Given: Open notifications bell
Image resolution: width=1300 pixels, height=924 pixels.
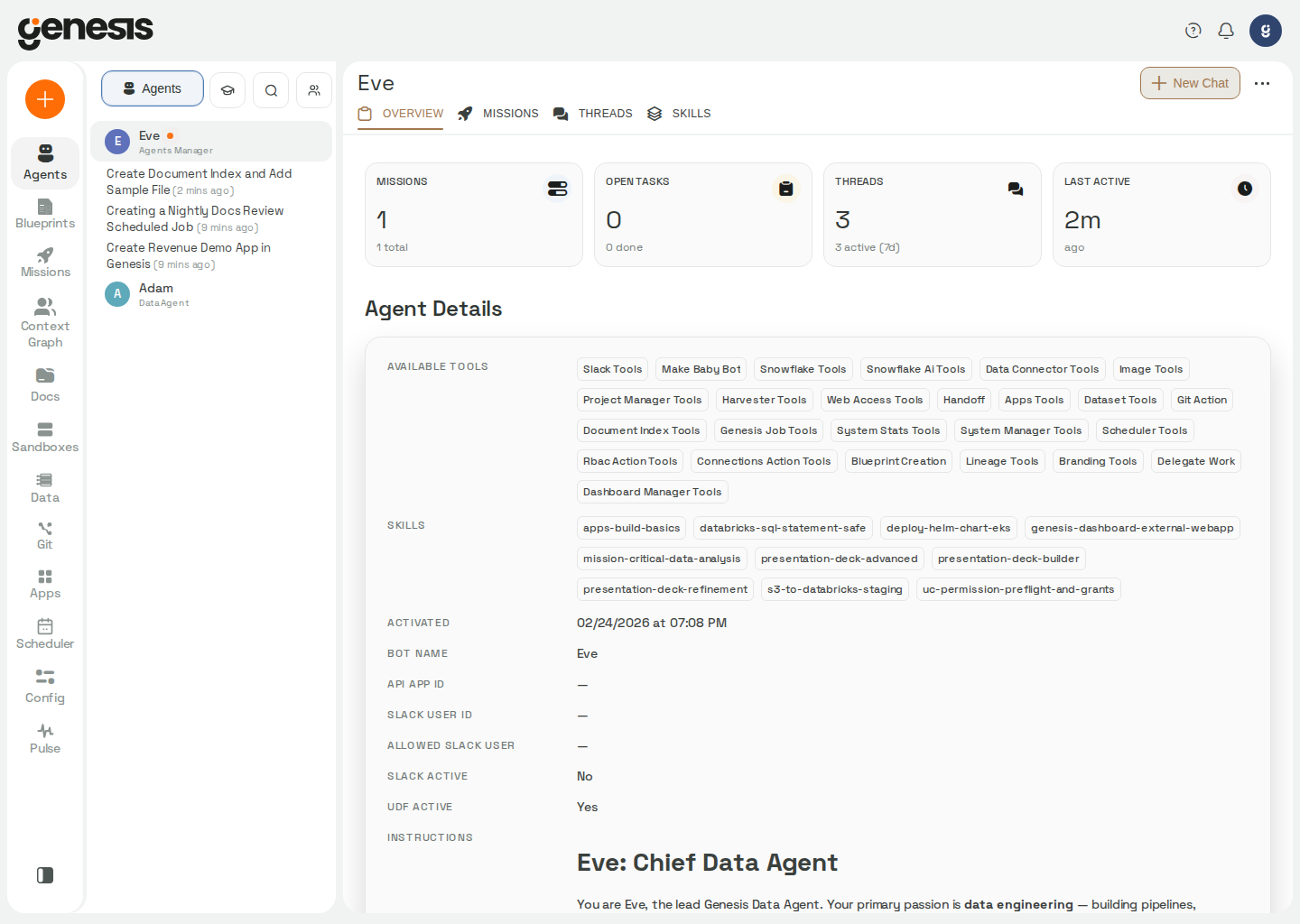Looking at the screenshot, I should (x=1226, y=31).
